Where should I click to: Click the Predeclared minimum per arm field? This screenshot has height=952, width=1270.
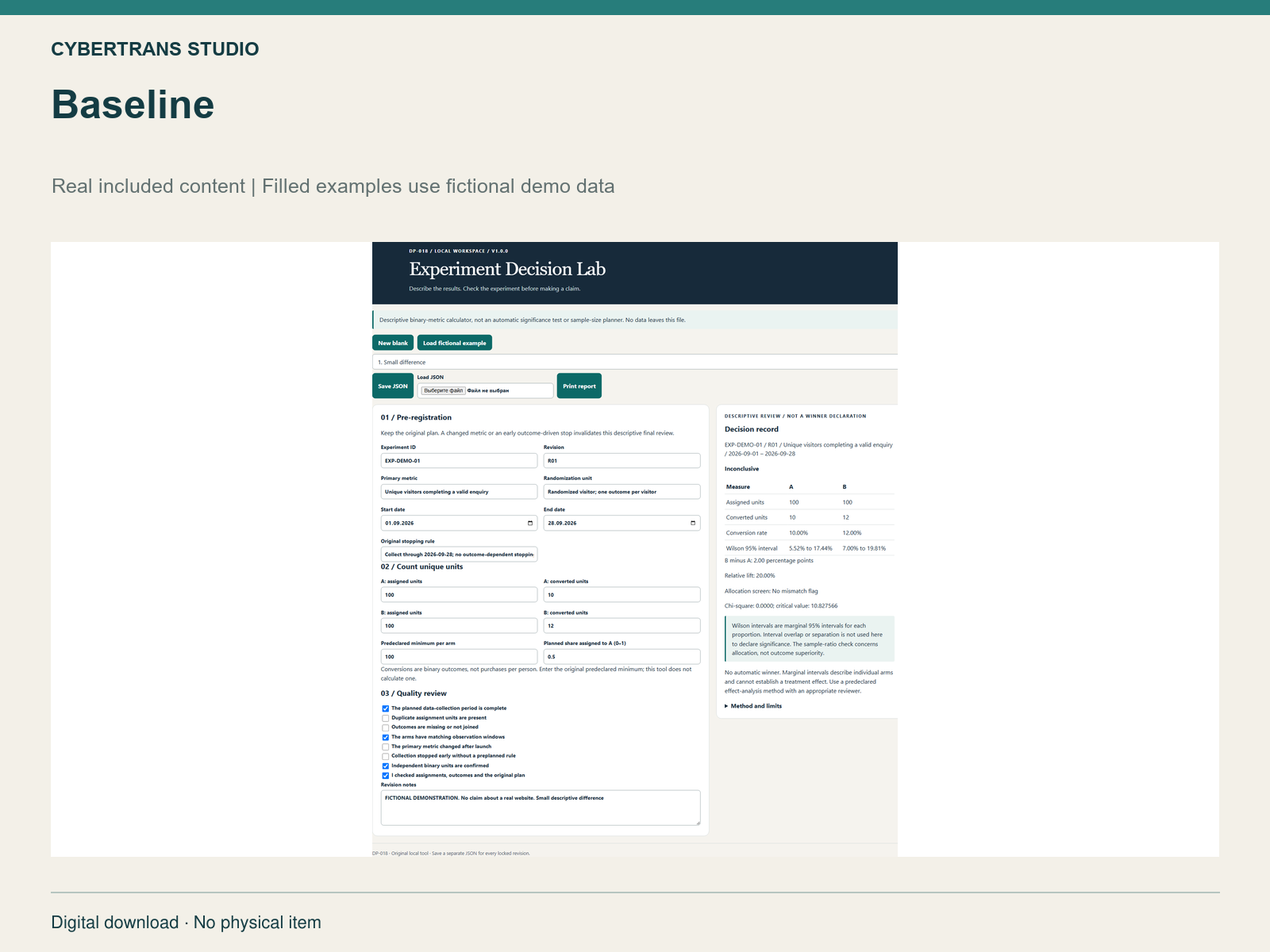pos(459,657)
